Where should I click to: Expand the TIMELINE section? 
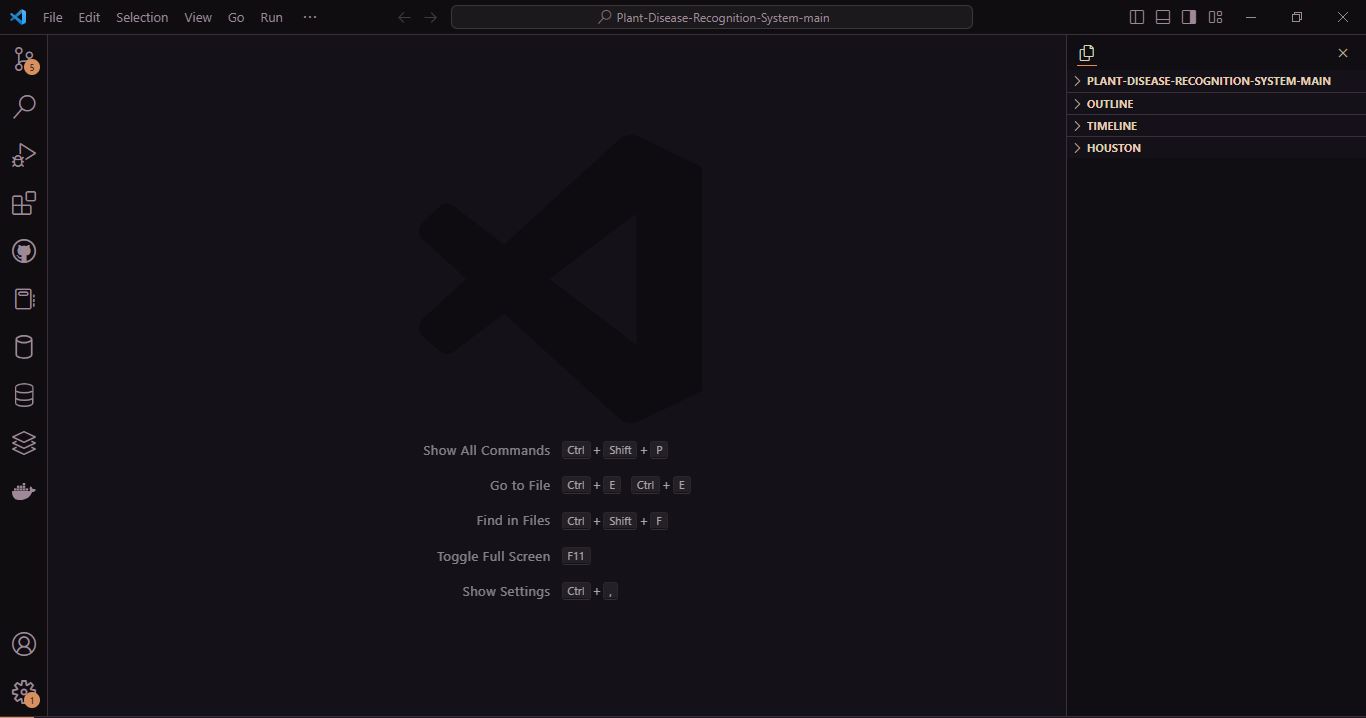(x=1216, y=126)
